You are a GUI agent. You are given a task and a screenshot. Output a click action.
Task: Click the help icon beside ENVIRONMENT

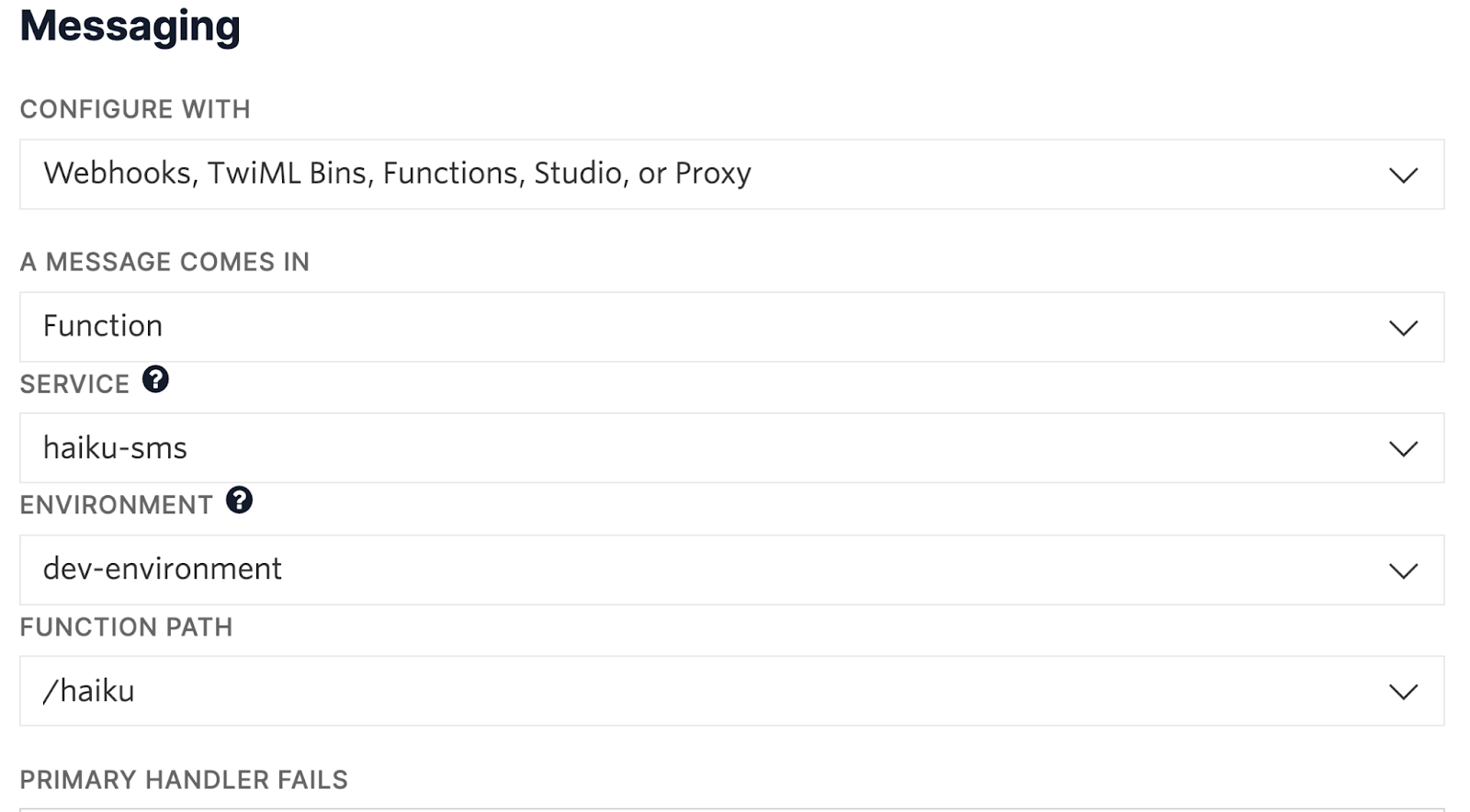[239, 501]
